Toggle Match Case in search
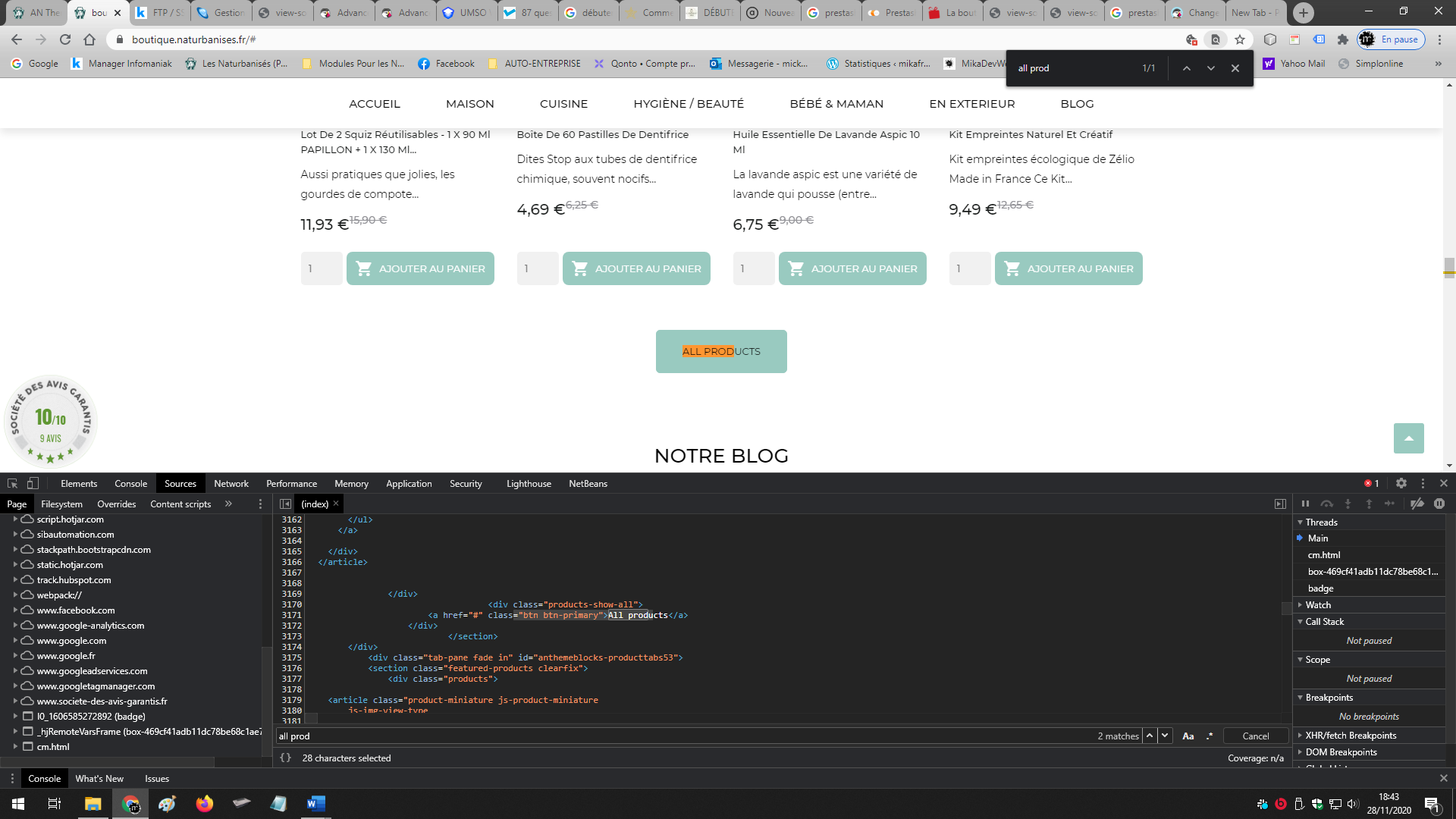This screenshot has width=1456, height=819. [x=1188, y=736]
